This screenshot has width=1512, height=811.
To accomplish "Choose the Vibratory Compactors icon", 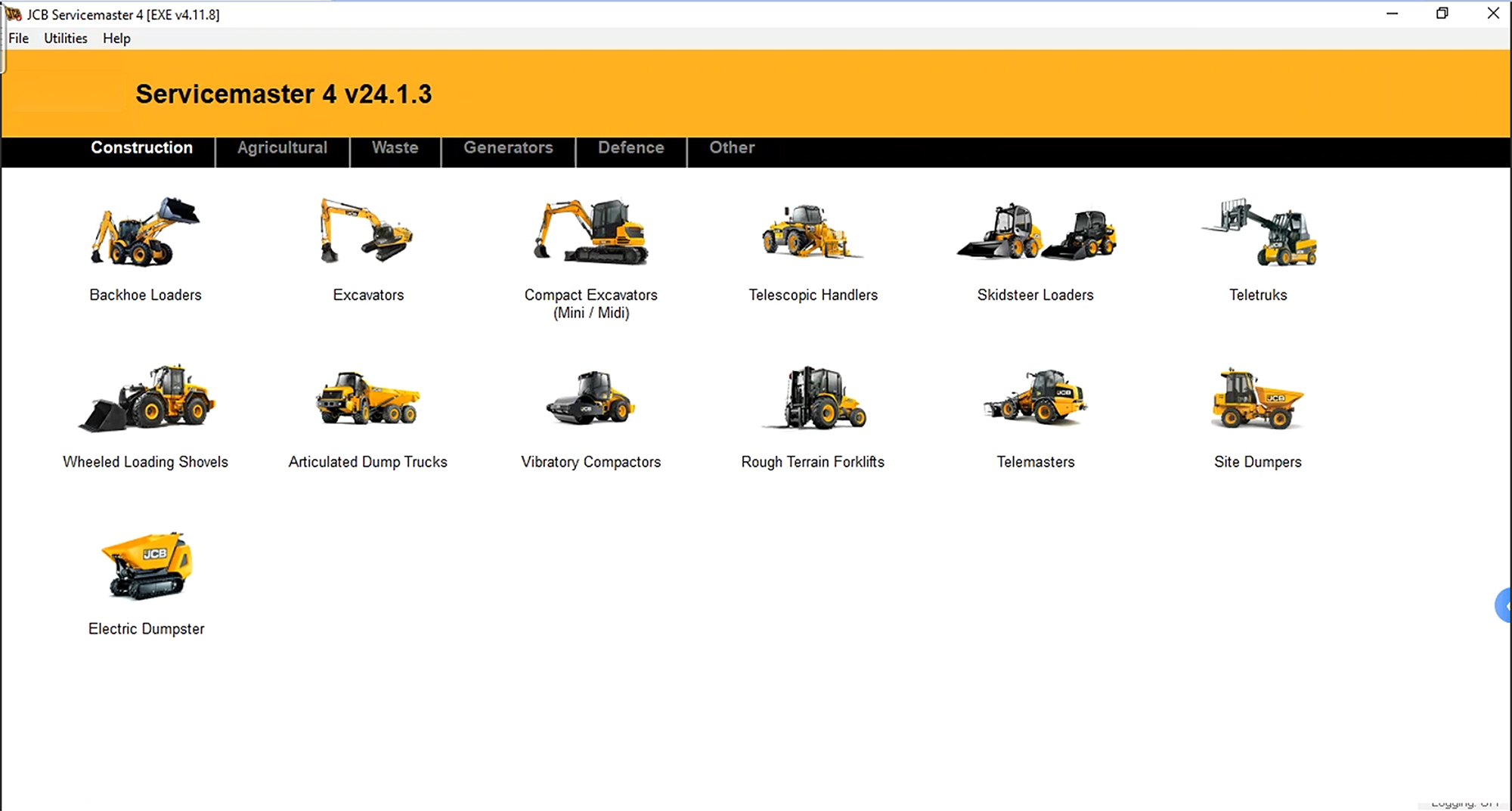I will [x=590, y=399].
